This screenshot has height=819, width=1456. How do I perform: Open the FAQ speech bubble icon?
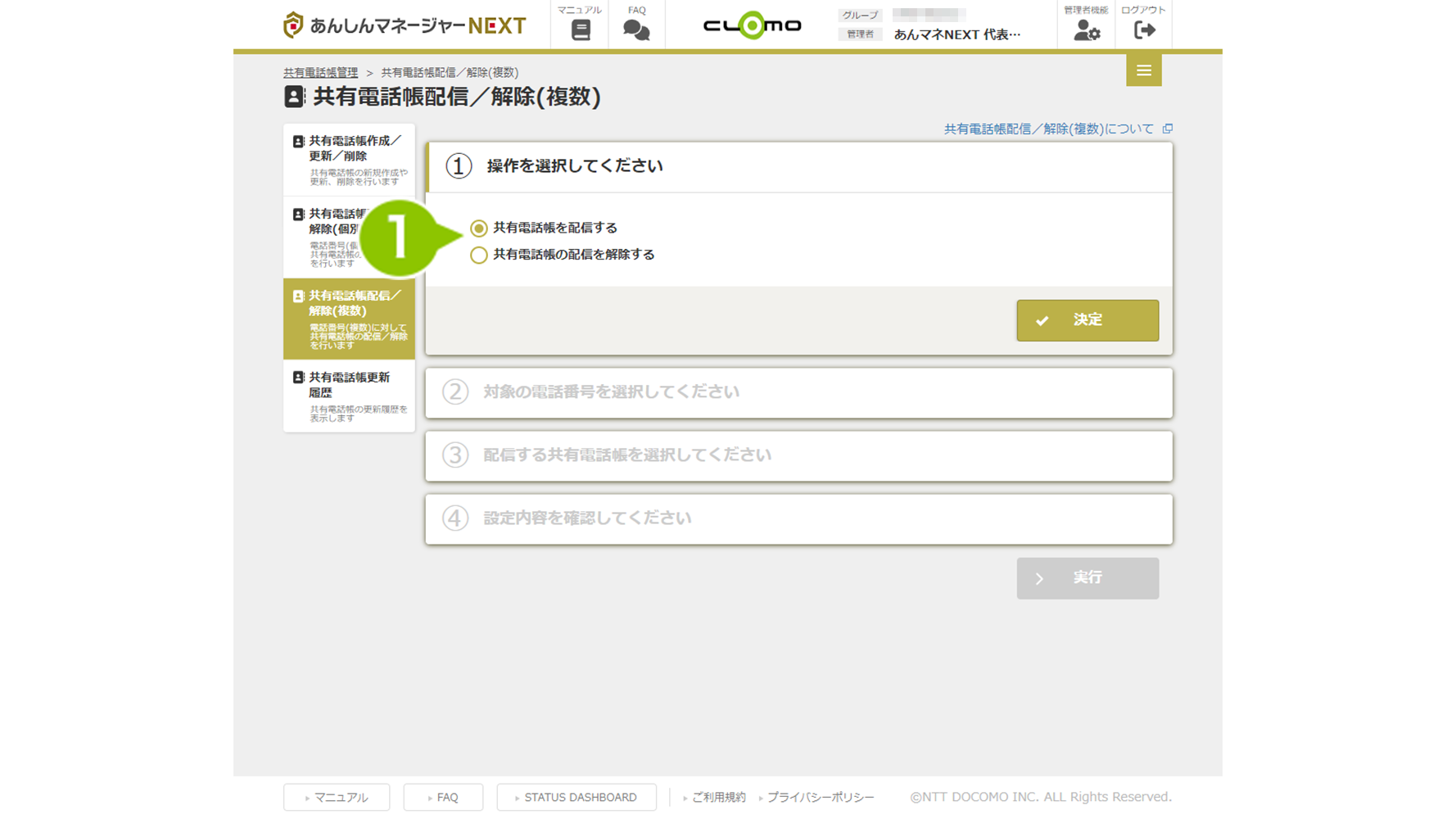[x=636, y=29]
